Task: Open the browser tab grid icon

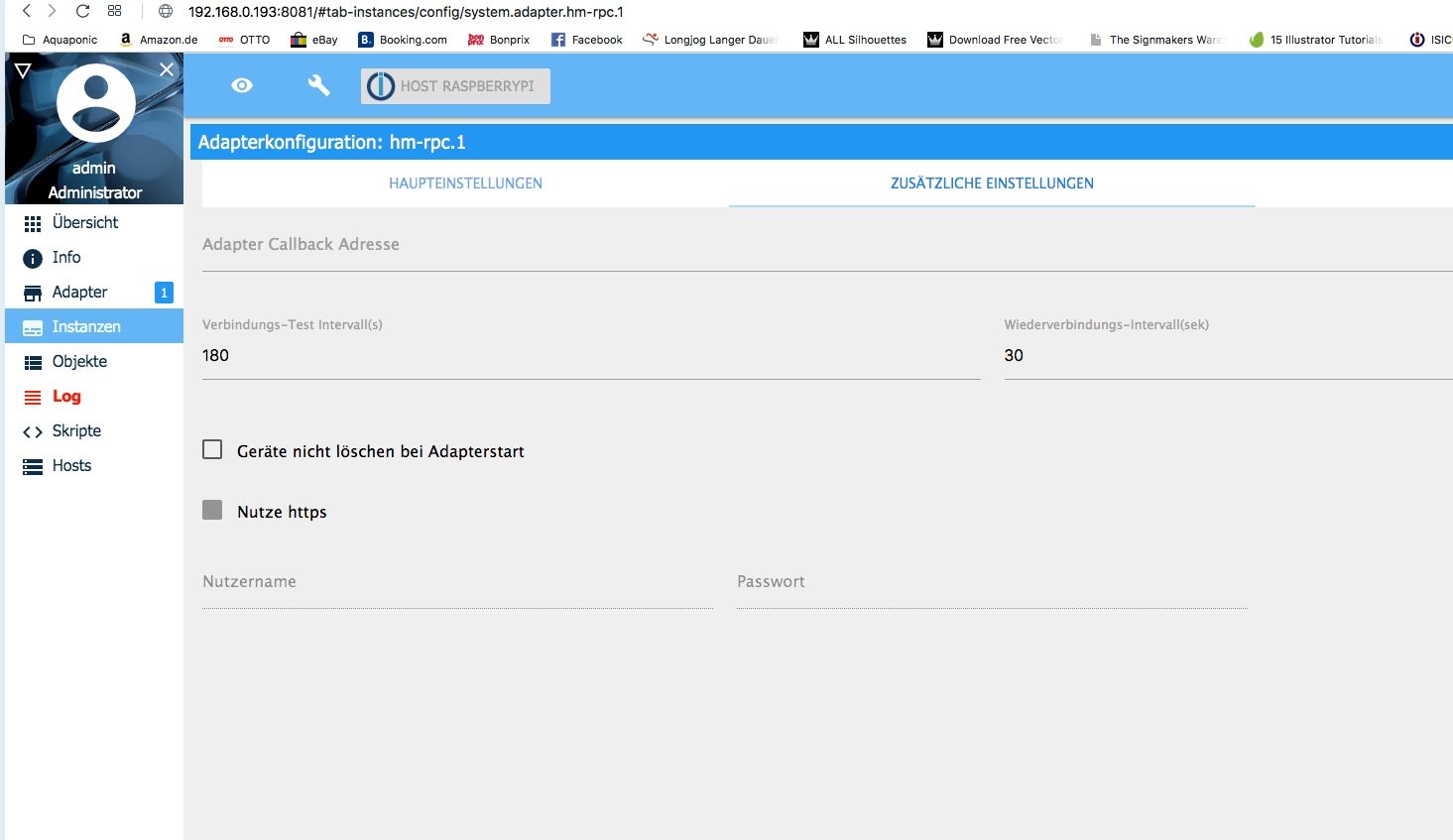Action: click(115, 11)
